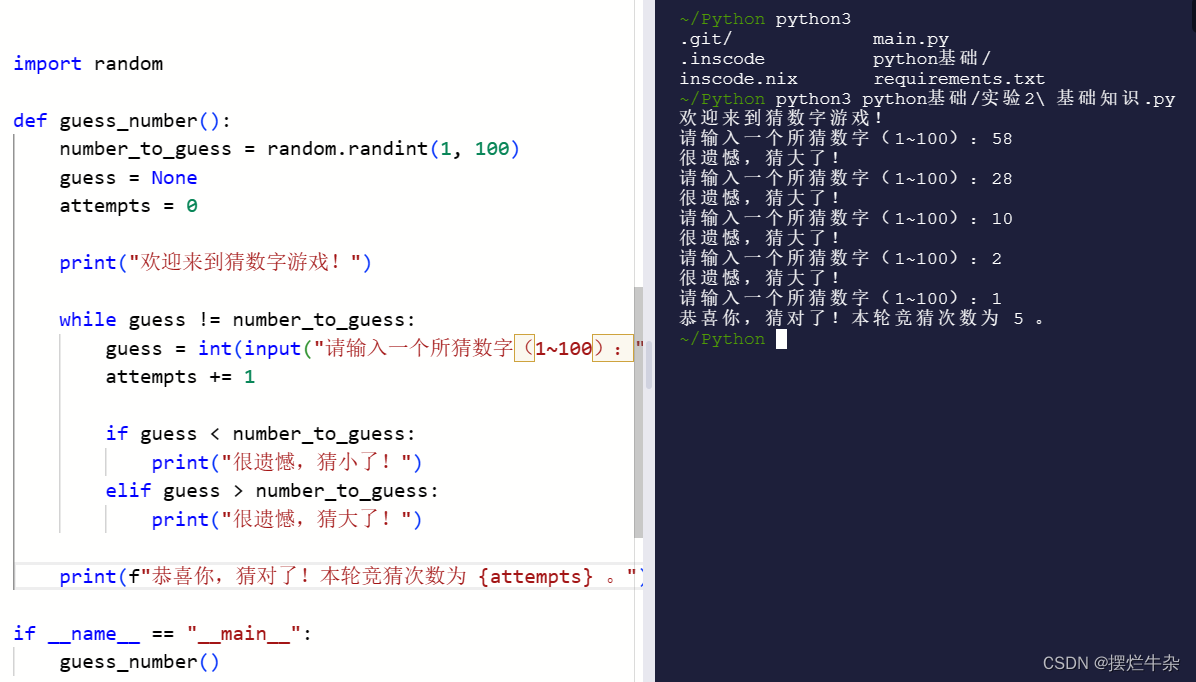Click the .git/ directory name in terminal
This screenshot has width=1196, height=682.
click(x=705, y=38)
